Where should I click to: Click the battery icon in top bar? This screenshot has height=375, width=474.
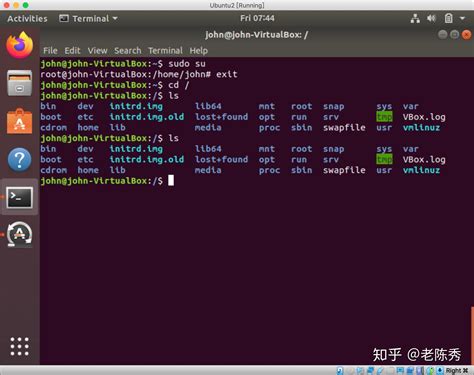coord(448,18)
